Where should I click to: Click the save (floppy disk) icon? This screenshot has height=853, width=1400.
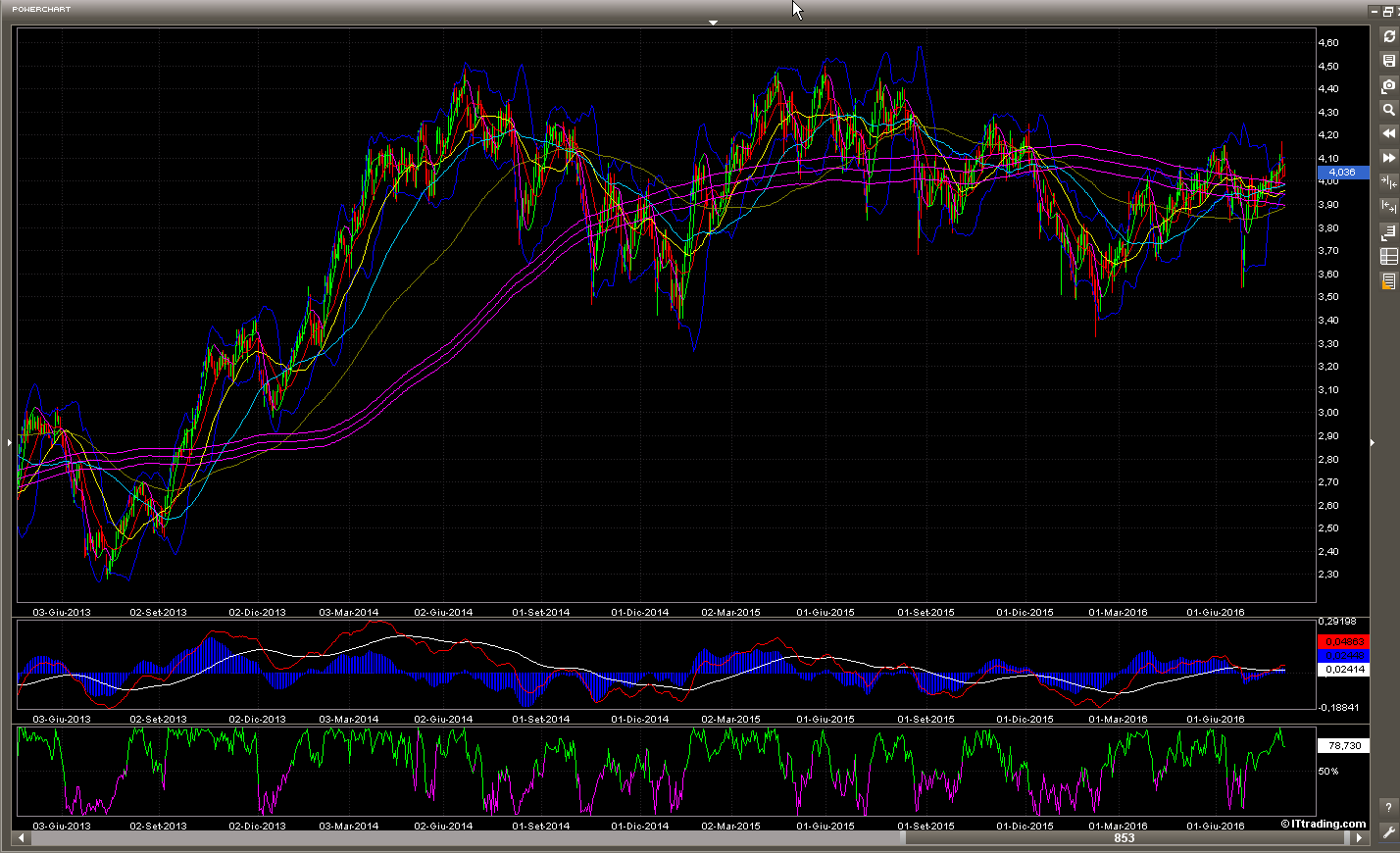coord(1388,61)
